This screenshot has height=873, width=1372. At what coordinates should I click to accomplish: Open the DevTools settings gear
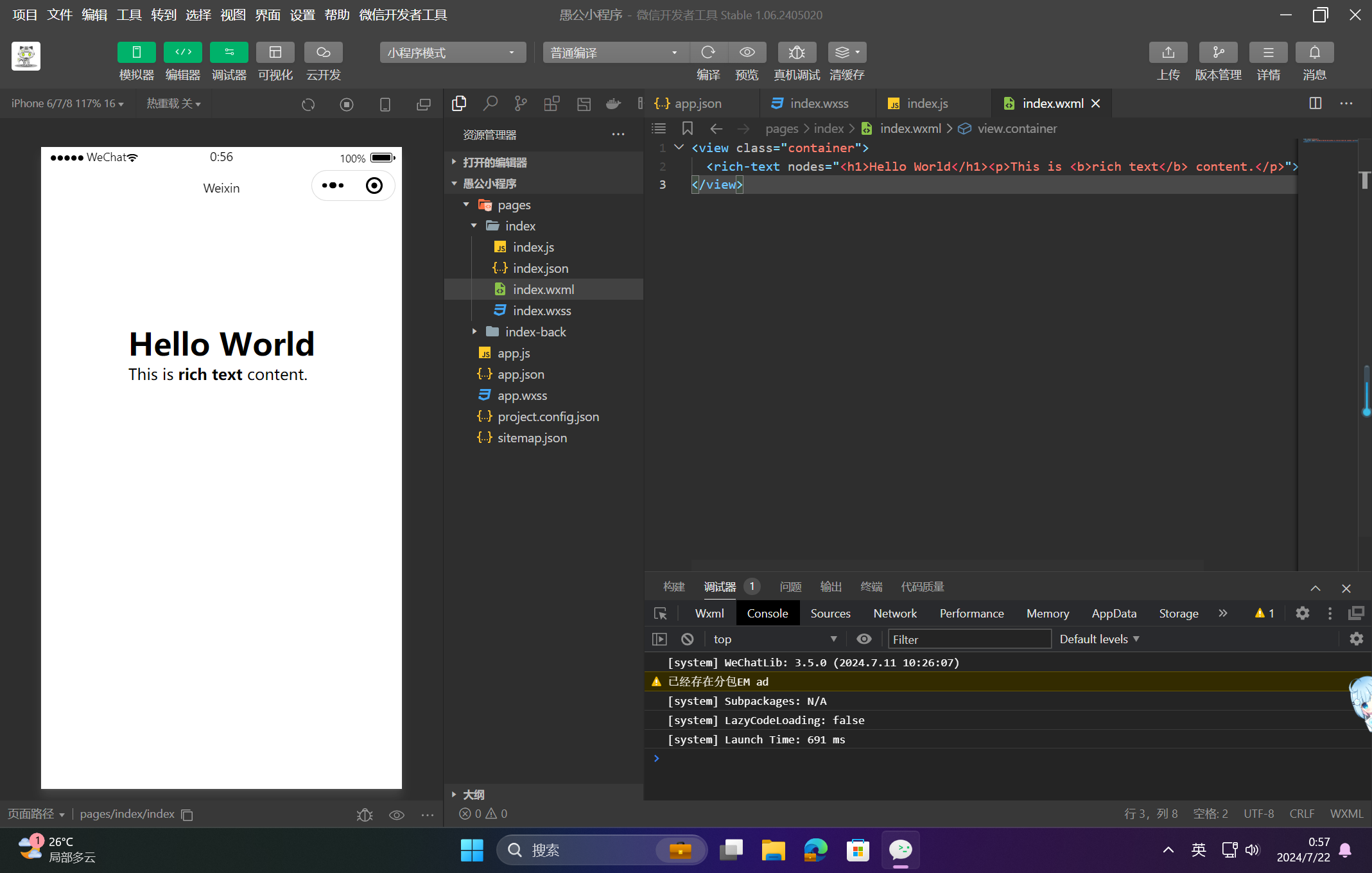pos(1302,613)
